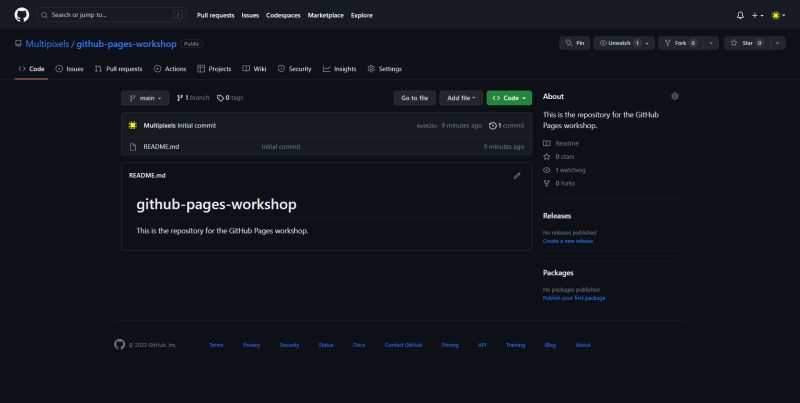View the 0 stars link
The image size is (800, 403).
tap(559, 157)
